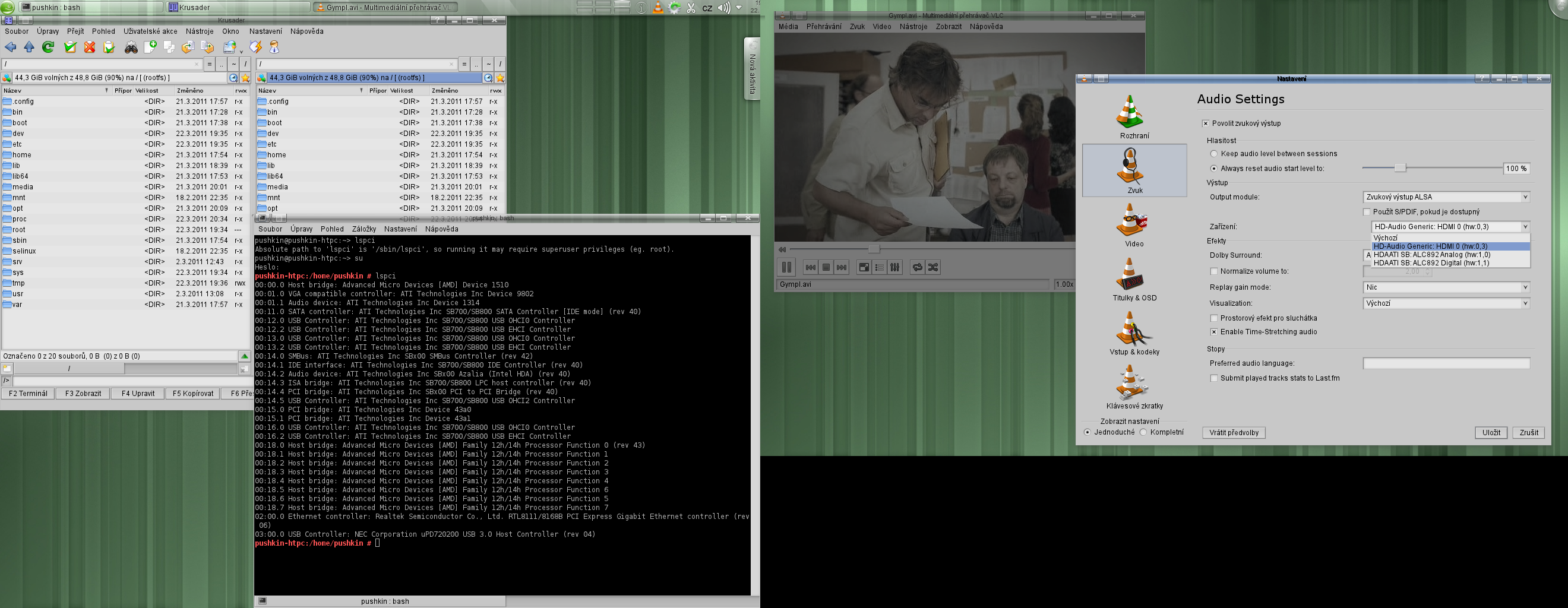This screenshot has height=608, width=1568.
Task: Open Vstup & kodeky settings category
Action: (x=1134, y=333)
